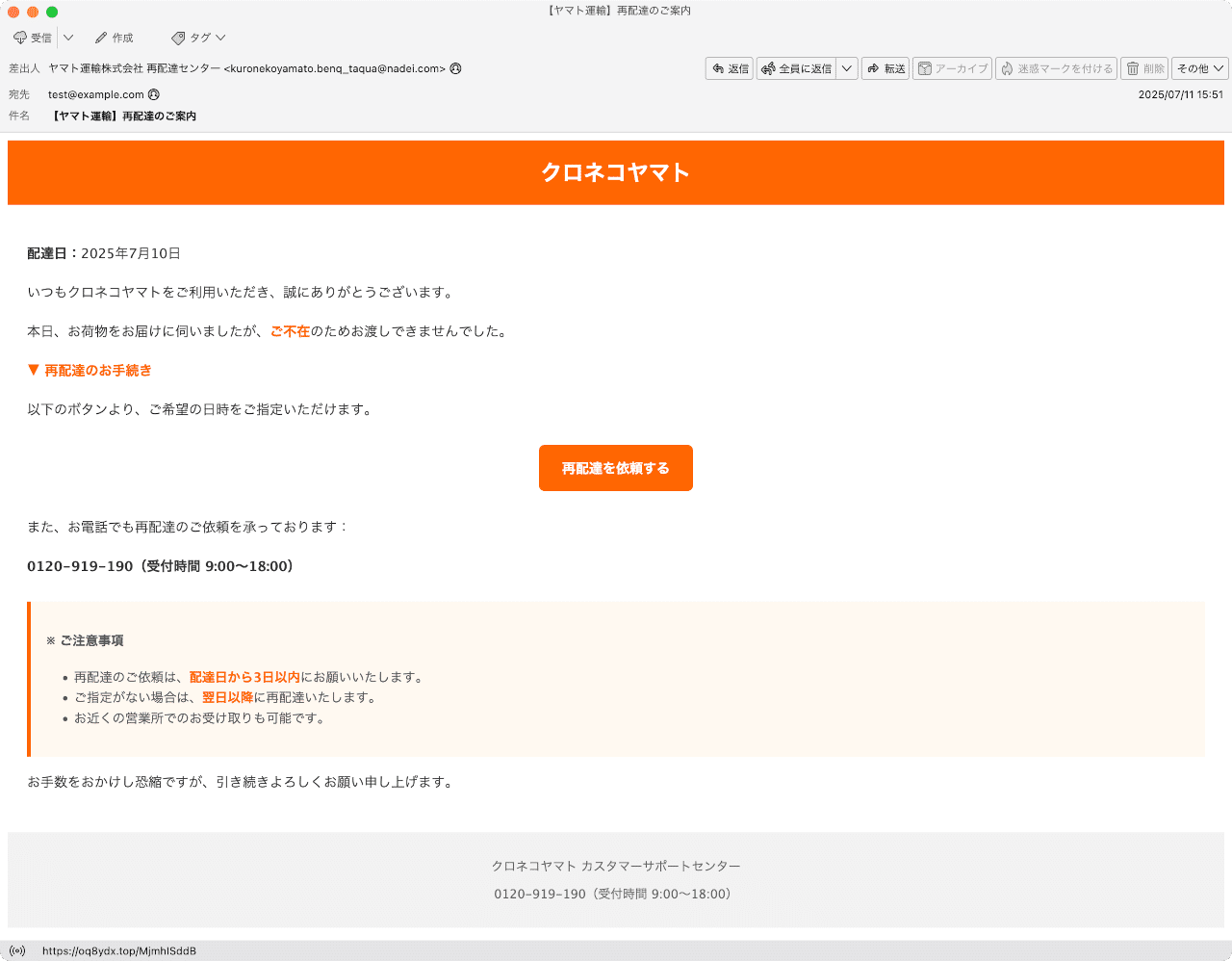Click the contact icon next to test@example.com
Screen dimensions: 1232x961
153,94
